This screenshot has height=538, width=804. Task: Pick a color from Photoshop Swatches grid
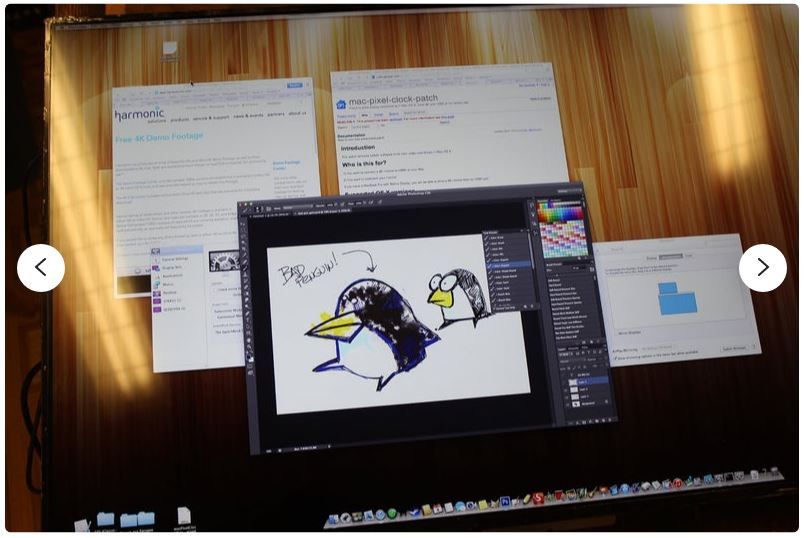tap(561, 230)
